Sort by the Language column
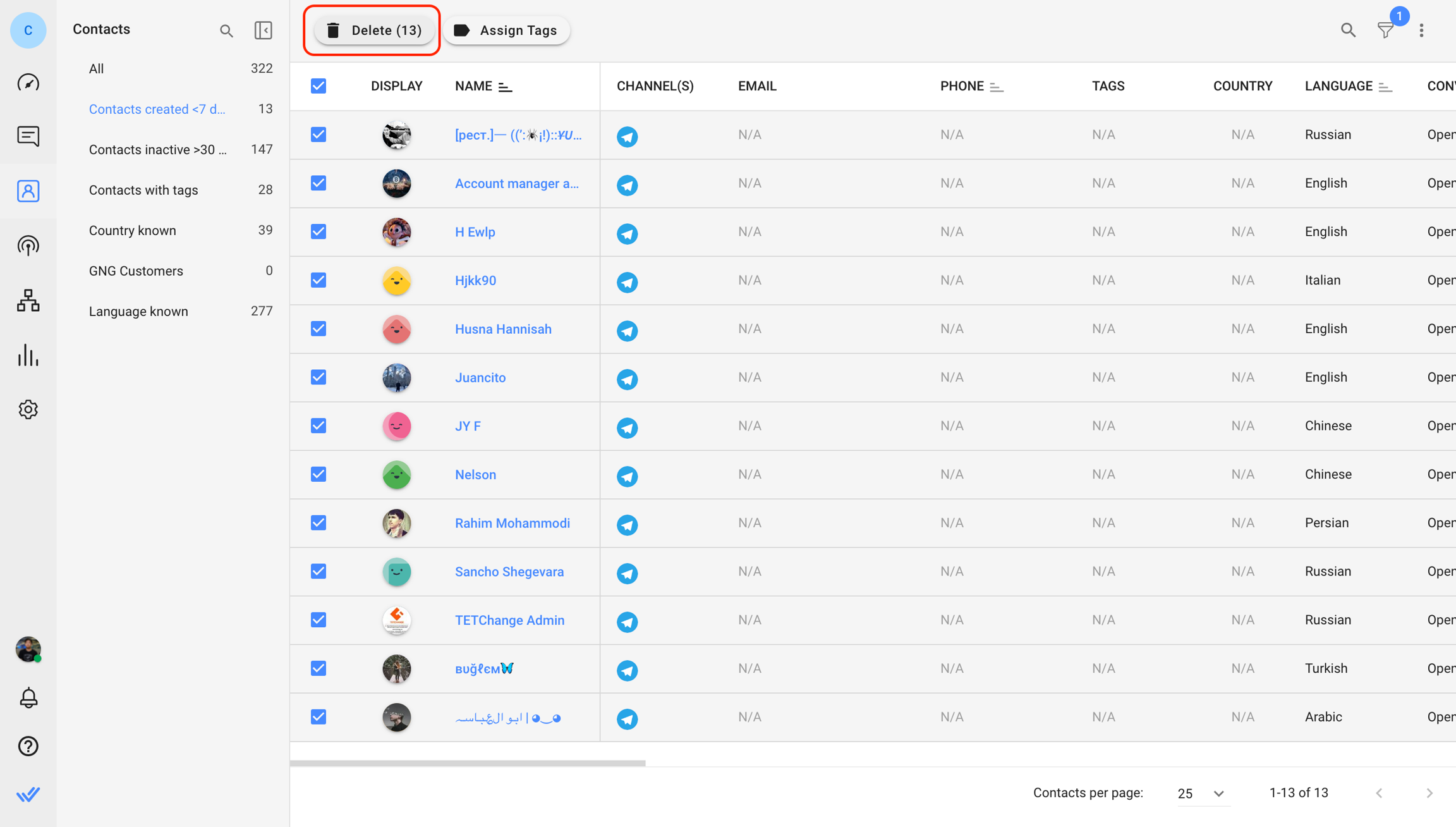Image resolution: width=1456 pixels, height=827 pixels. pos(1386,87)
